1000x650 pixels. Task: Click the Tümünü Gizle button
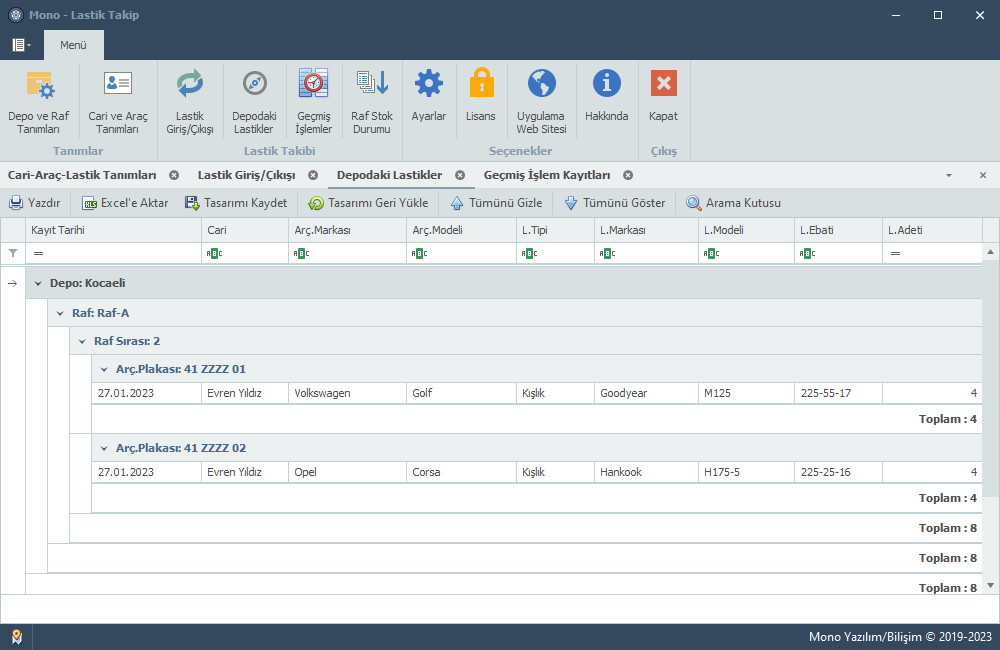pos(496,203)
